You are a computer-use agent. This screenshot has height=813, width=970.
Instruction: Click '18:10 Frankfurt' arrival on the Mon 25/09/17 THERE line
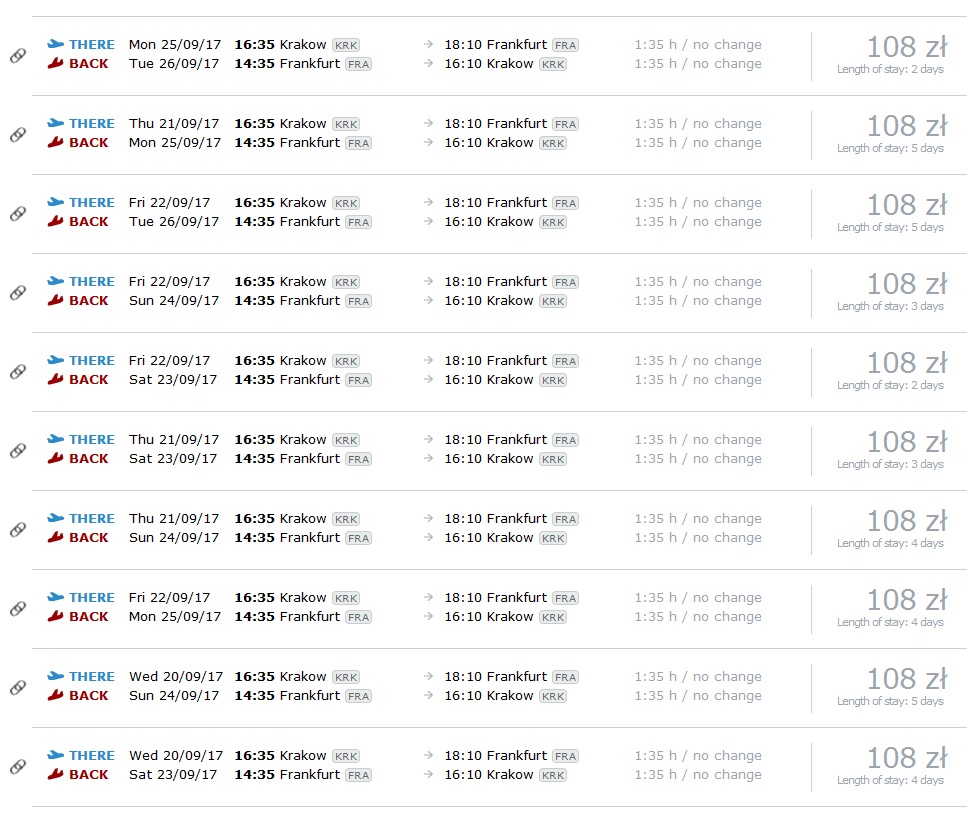tap(496, 45)
